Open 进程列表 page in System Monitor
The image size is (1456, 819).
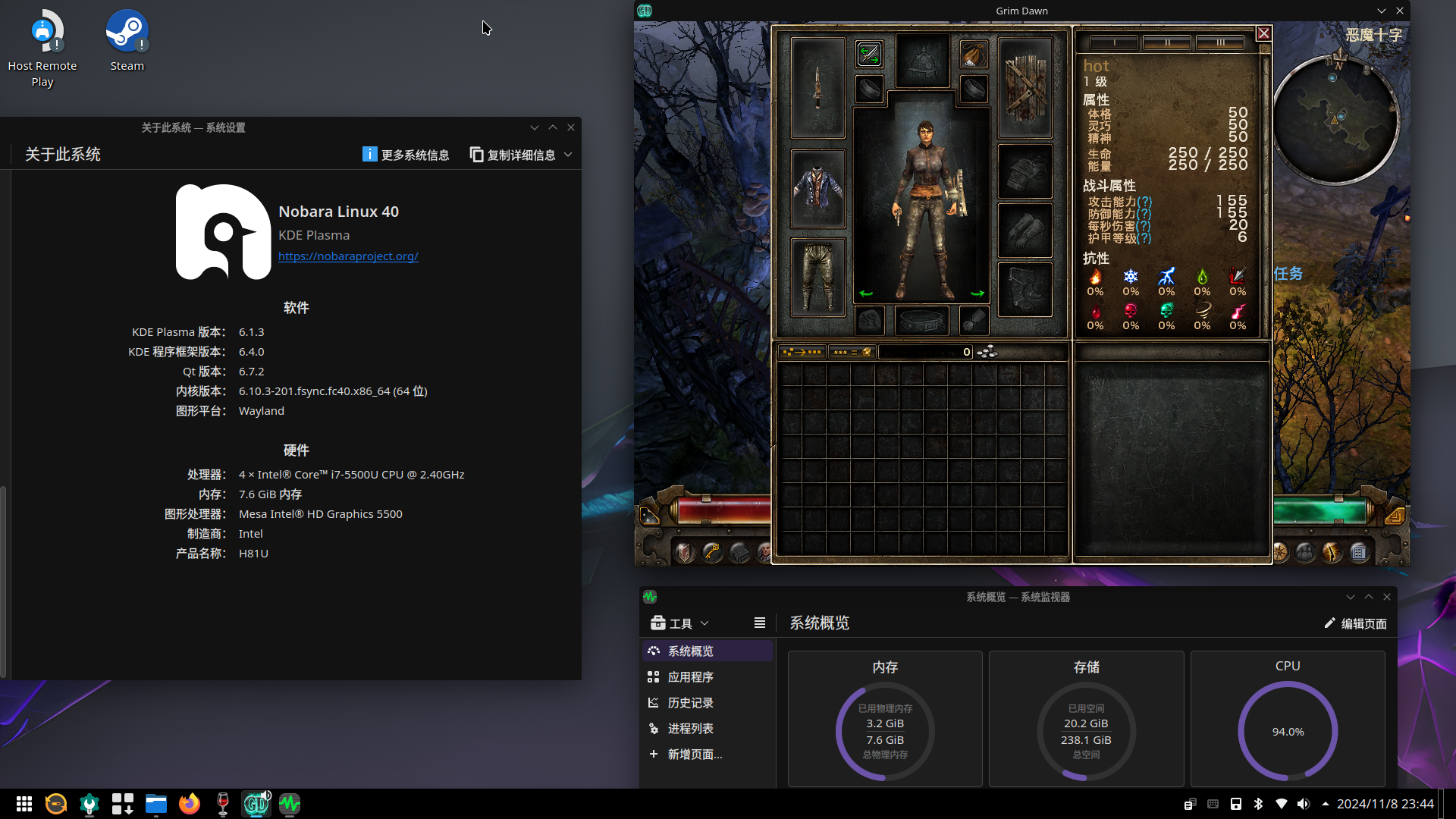pyautogui.click(x=707, y=728)
